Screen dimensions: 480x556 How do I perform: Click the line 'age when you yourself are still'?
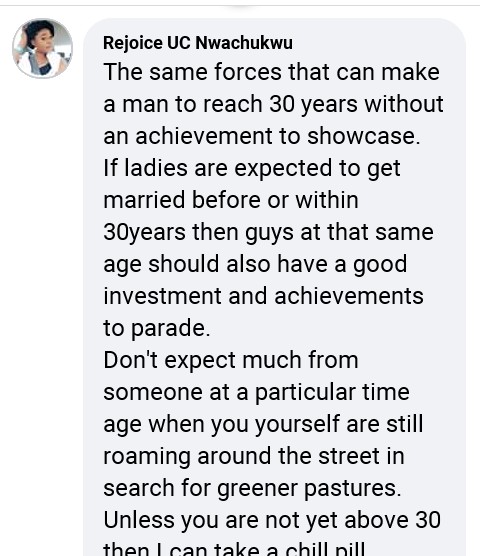[x=263, y=424]
